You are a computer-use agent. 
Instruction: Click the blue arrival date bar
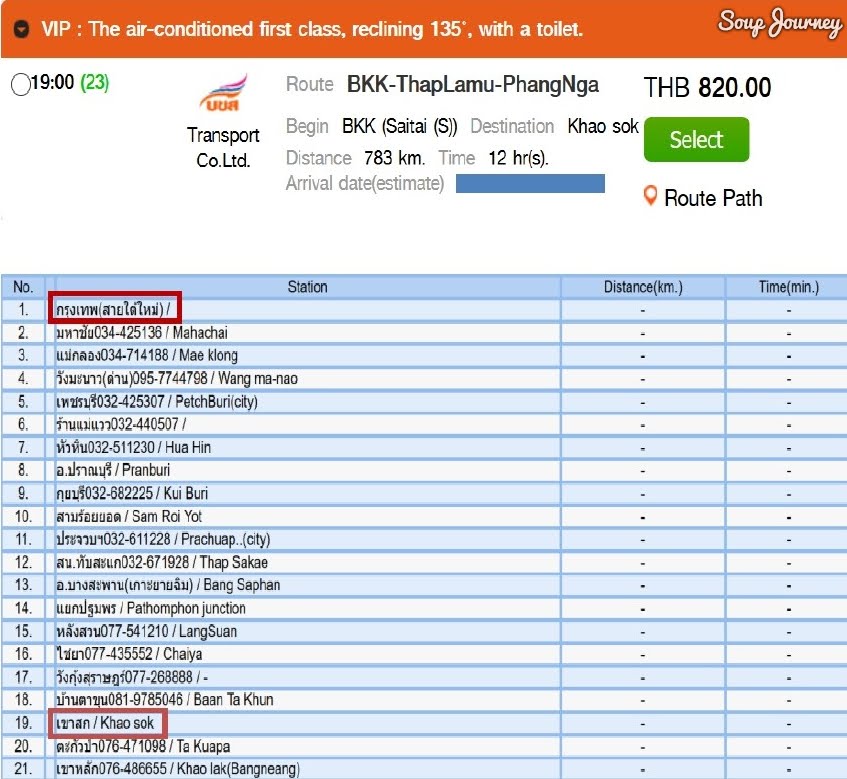530,184
